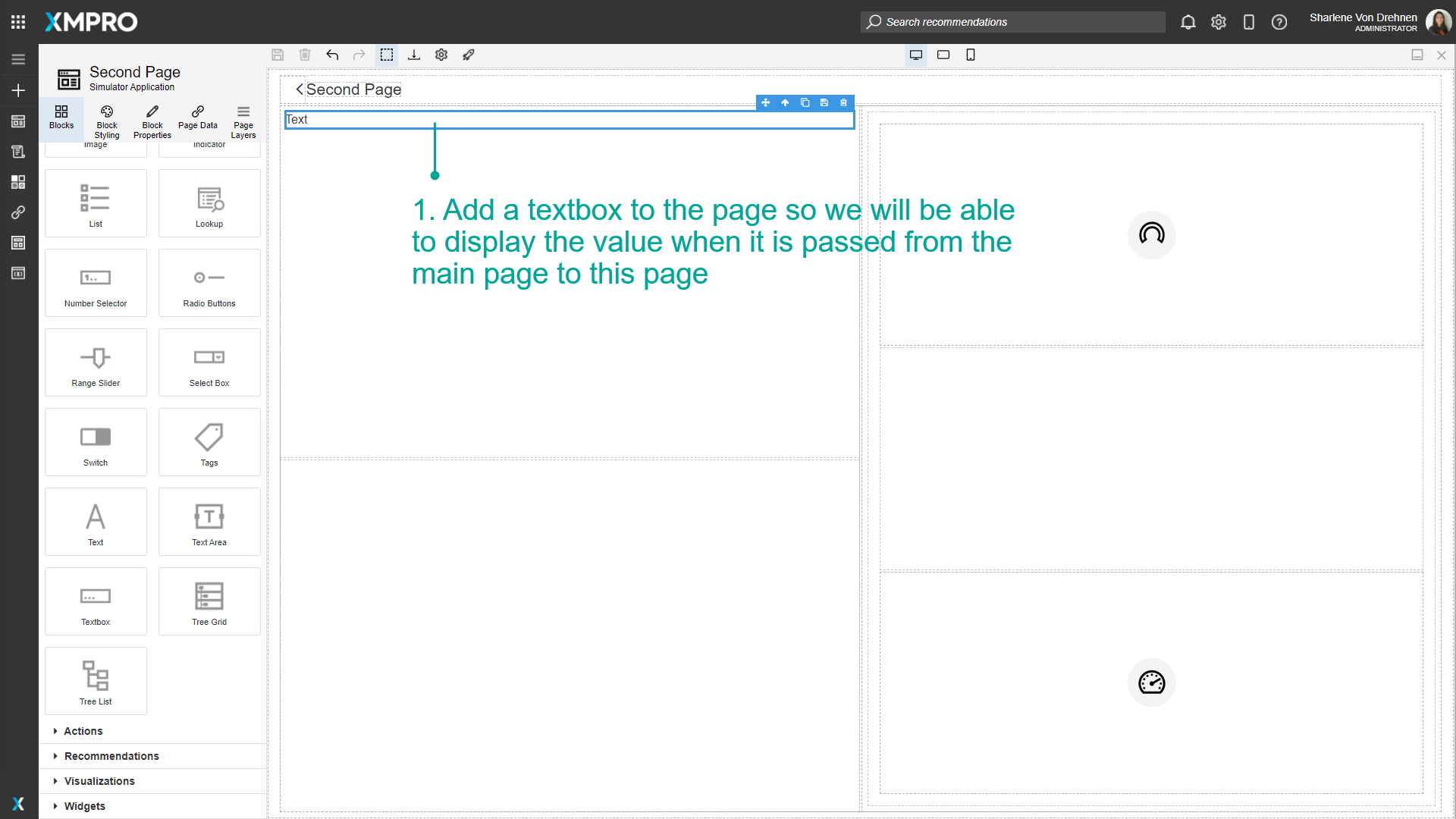
Task: Click the Search recommendations field
Action: pos(1012,22)
